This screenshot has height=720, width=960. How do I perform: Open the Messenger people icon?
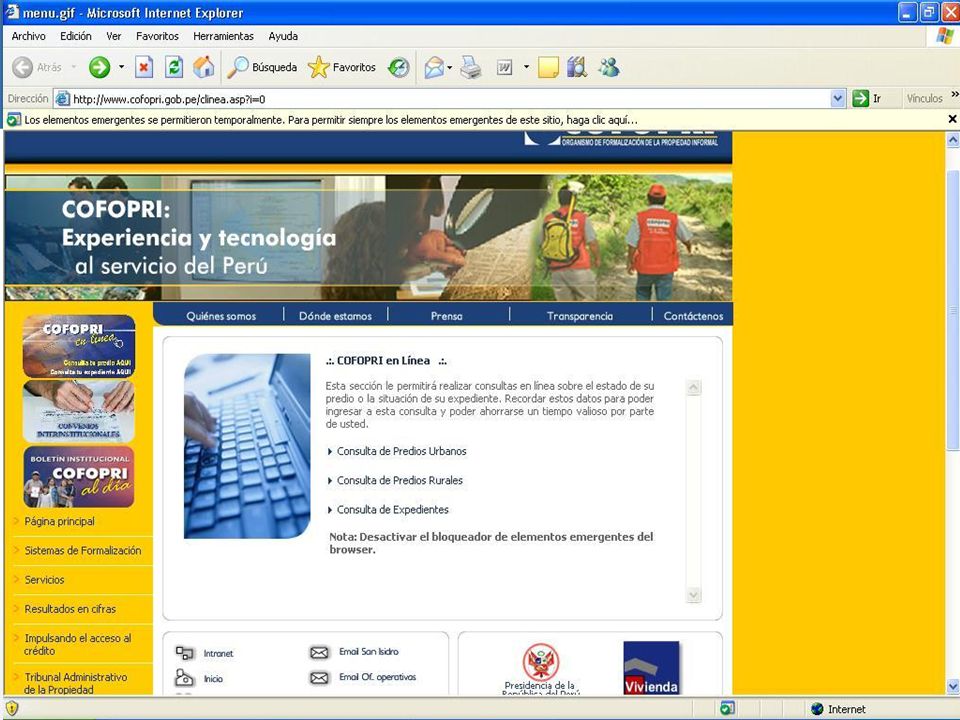pos(609,67)
